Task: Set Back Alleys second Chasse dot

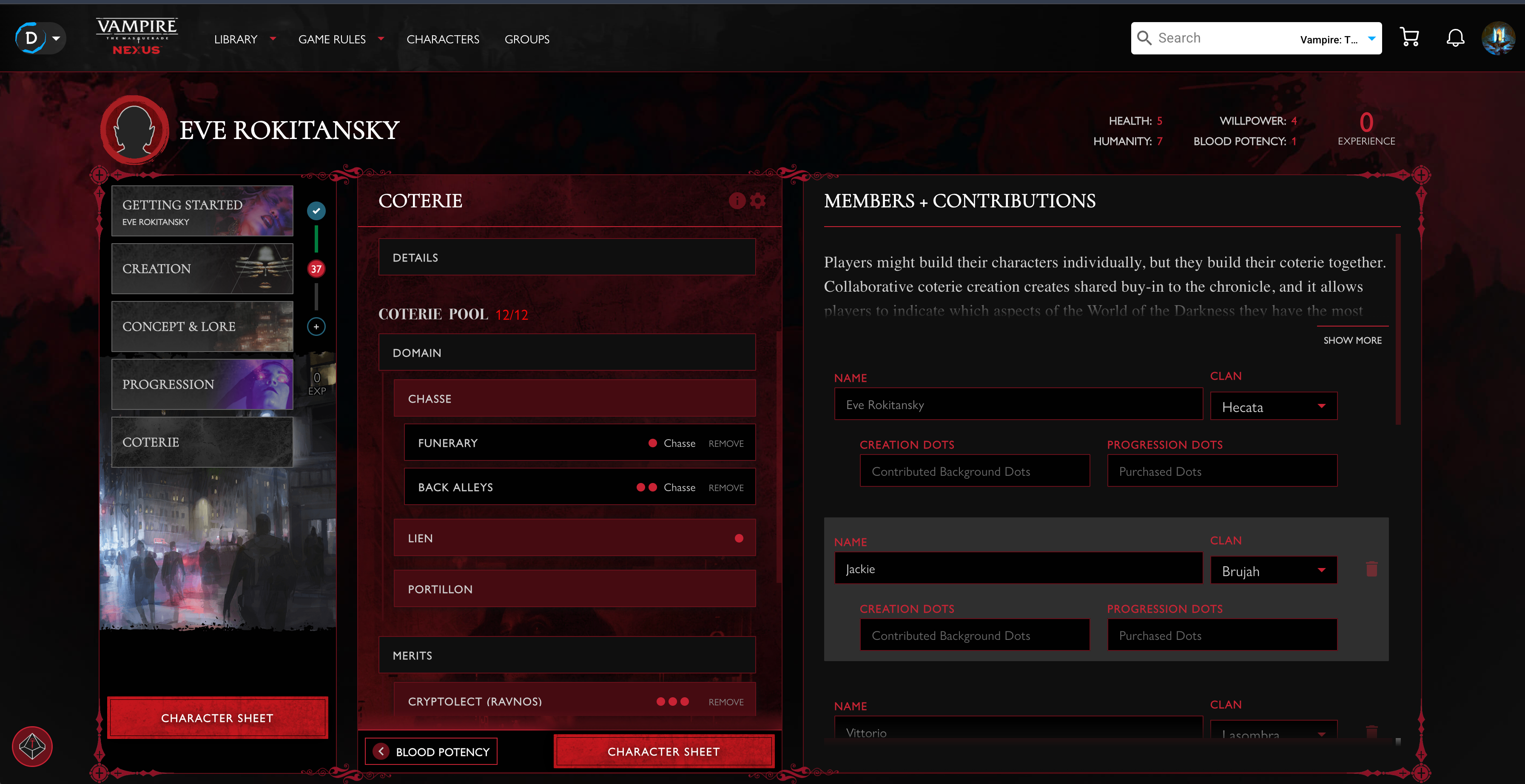Action: point(652,488)
